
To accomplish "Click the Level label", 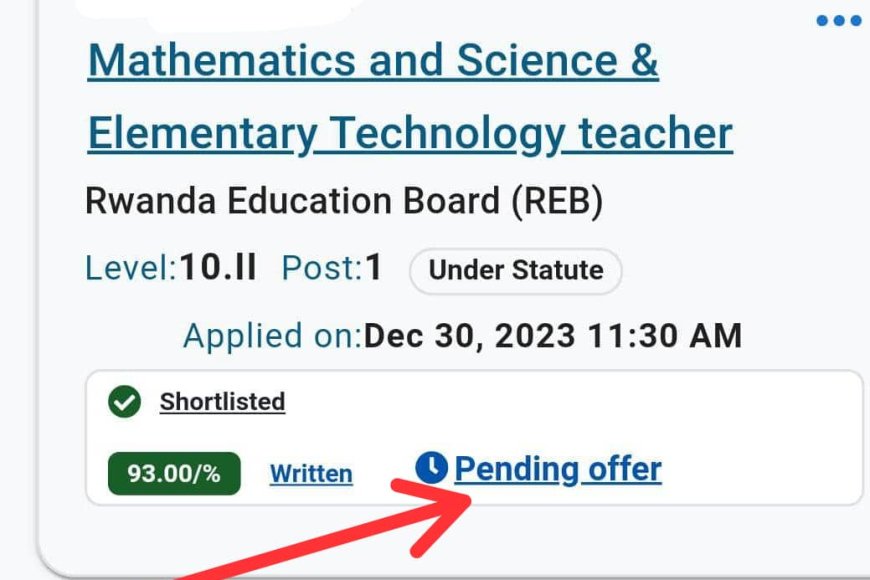I will (130, 268).
